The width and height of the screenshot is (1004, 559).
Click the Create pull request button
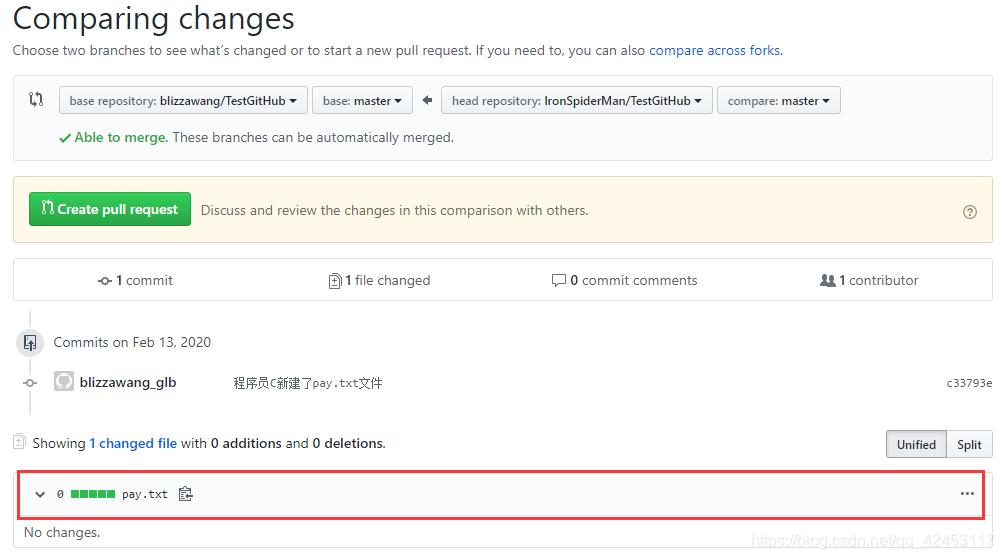(110, 210)
